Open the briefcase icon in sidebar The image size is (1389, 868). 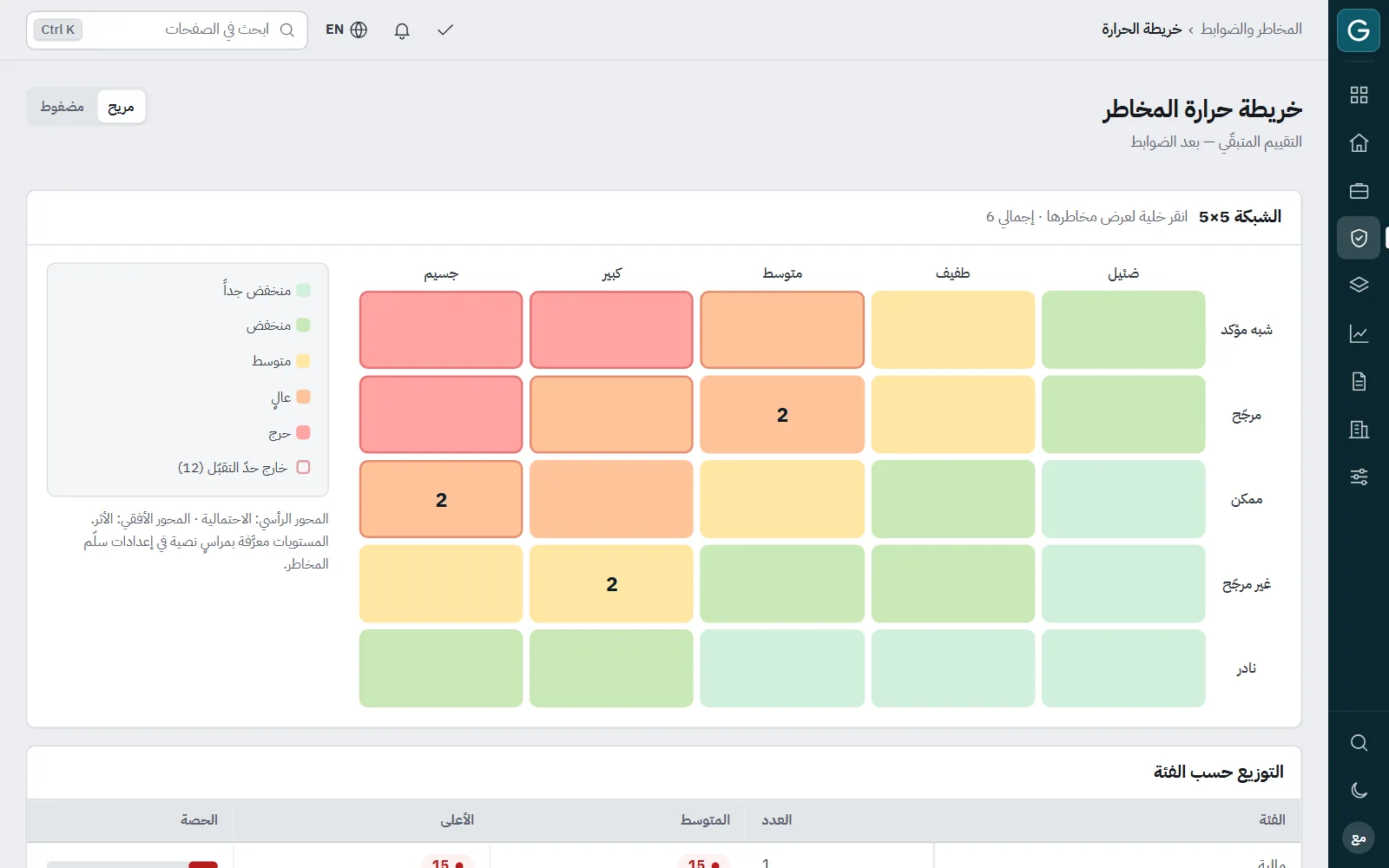1359,191
